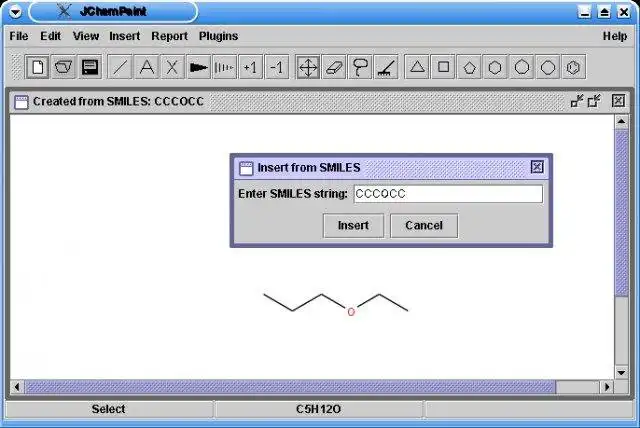Click the C5H12O formula in status bar
The image size is (640, 428).
(x=318, y=409)
